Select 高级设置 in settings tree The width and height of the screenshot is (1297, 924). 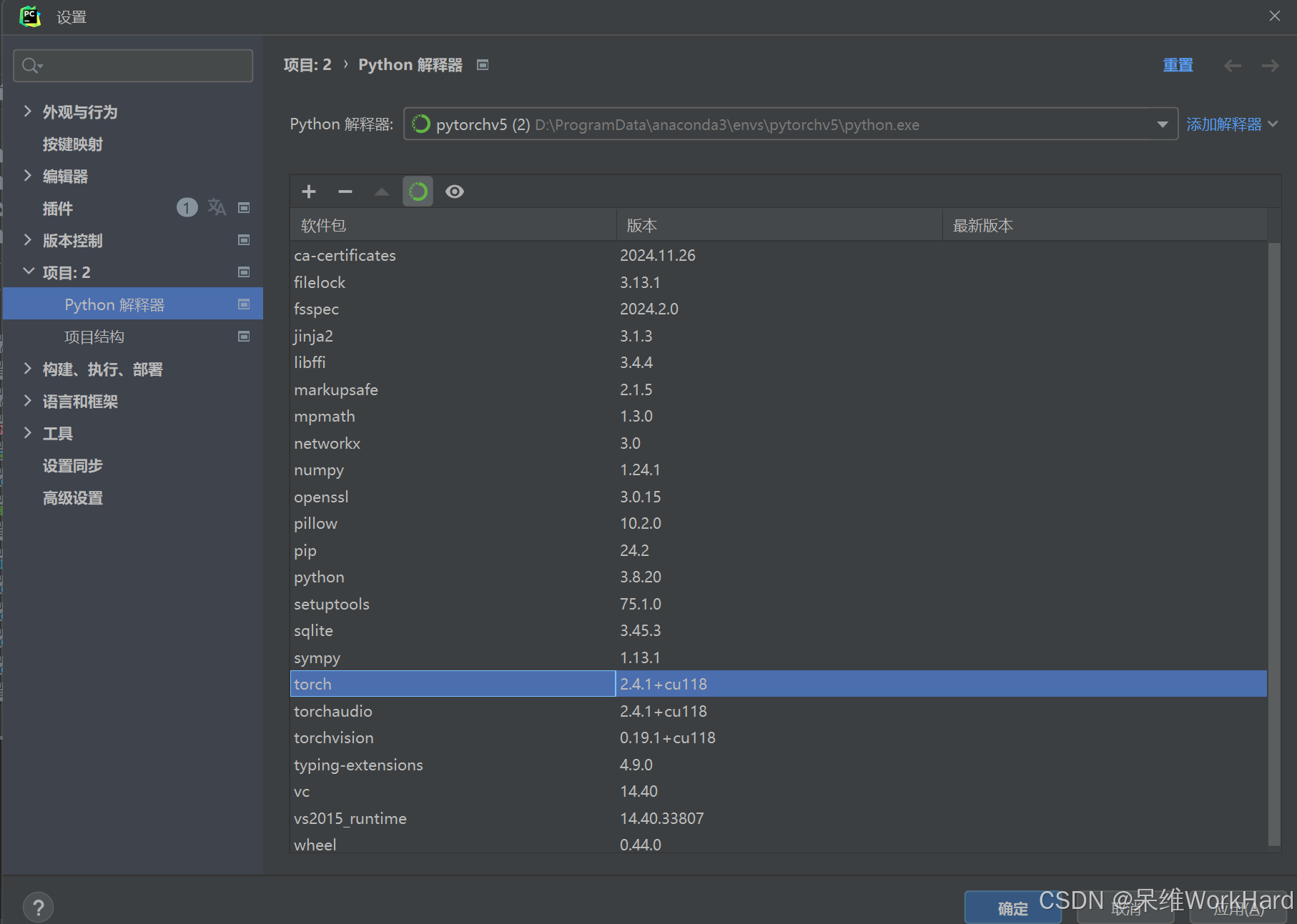click(x=73, y=498)
